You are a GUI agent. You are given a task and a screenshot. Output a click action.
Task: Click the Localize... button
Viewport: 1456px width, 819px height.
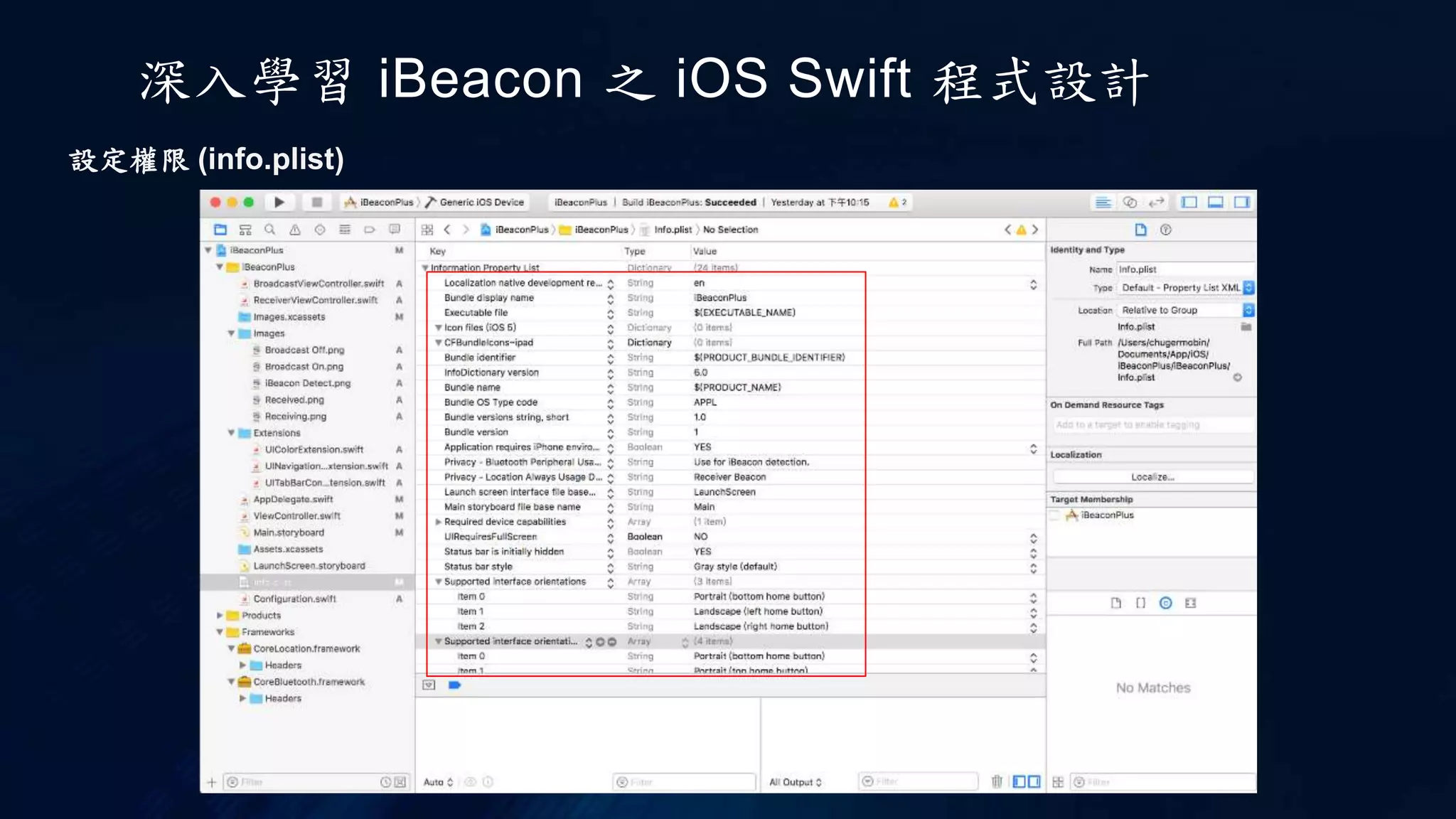tap(1152, 477)
